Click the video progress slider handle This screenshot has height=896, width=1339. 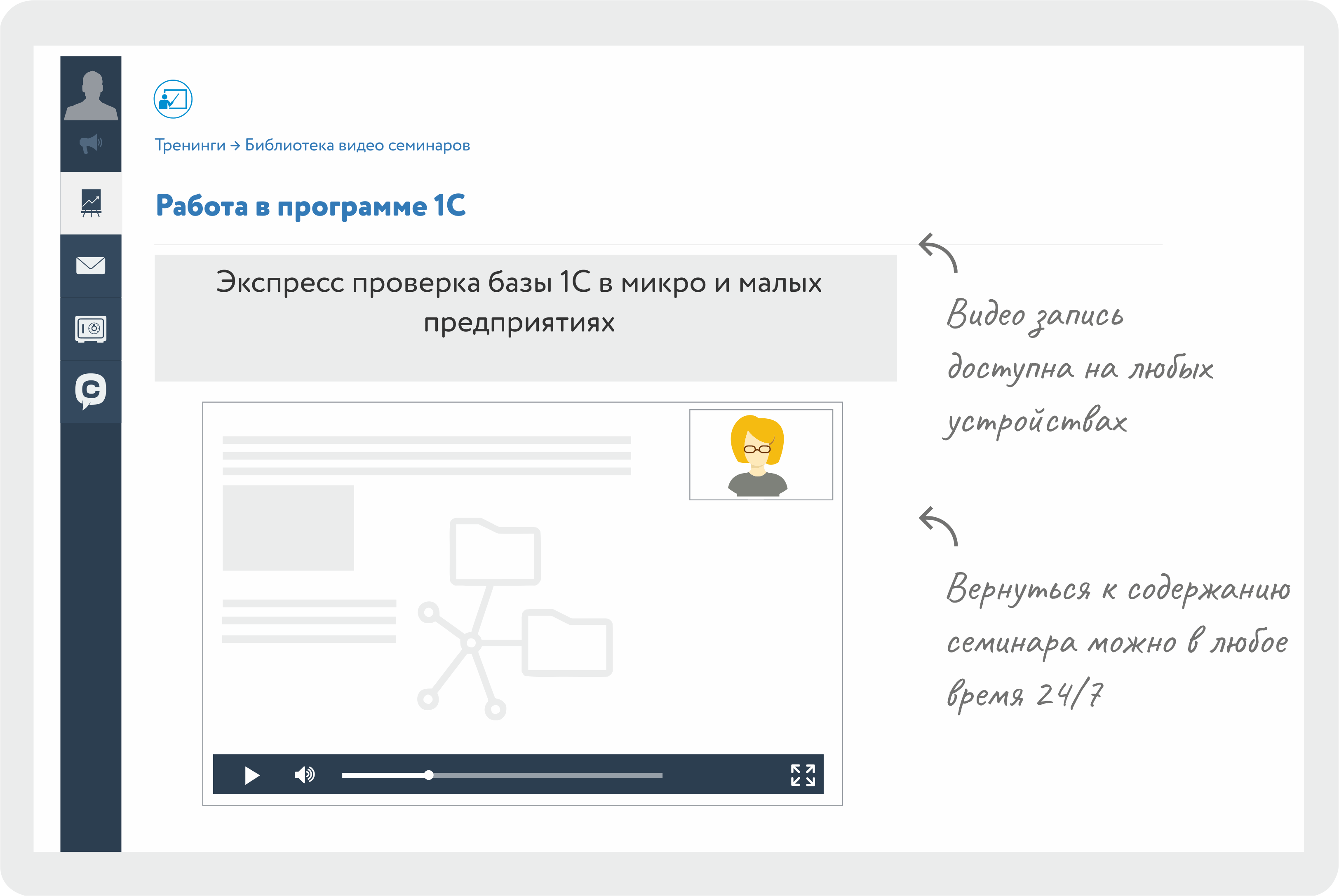coord(429,775)
